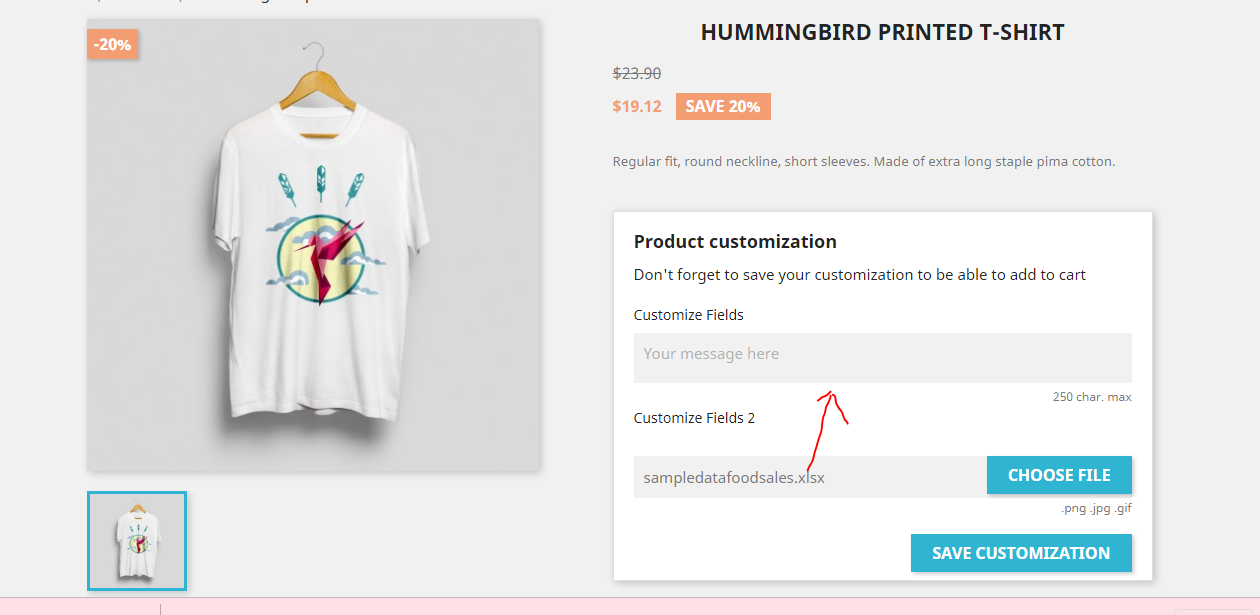Click the crossed-out $23.90 regular price
The width and height of the screenshot is (1260, 615).
point(637,73)
